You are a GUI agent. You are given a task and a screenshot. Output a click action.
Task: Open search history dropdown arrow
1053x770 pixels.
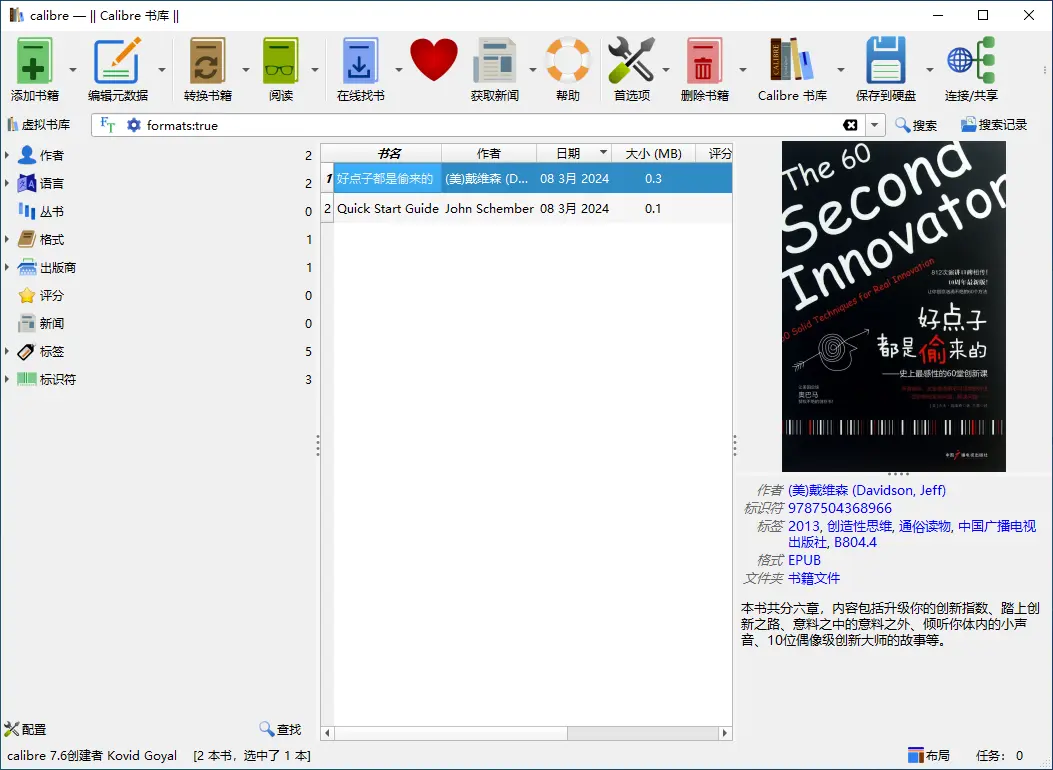875,125
